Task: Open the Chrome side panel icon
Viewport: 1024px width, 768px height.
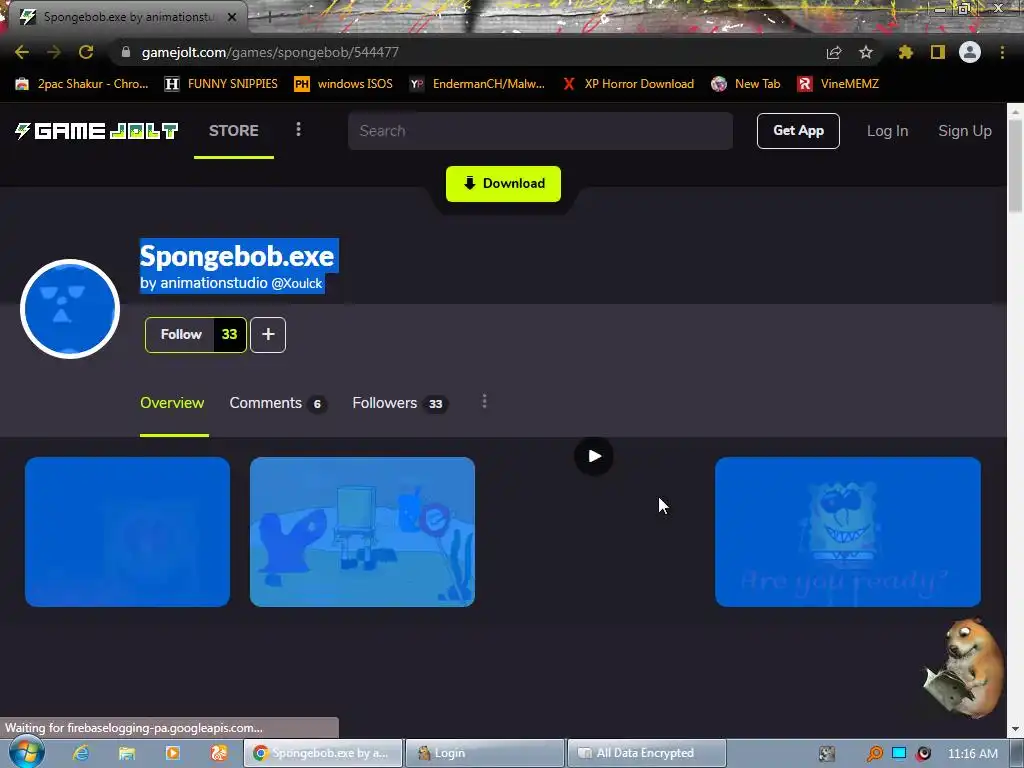Action: (x=938, y=52)
